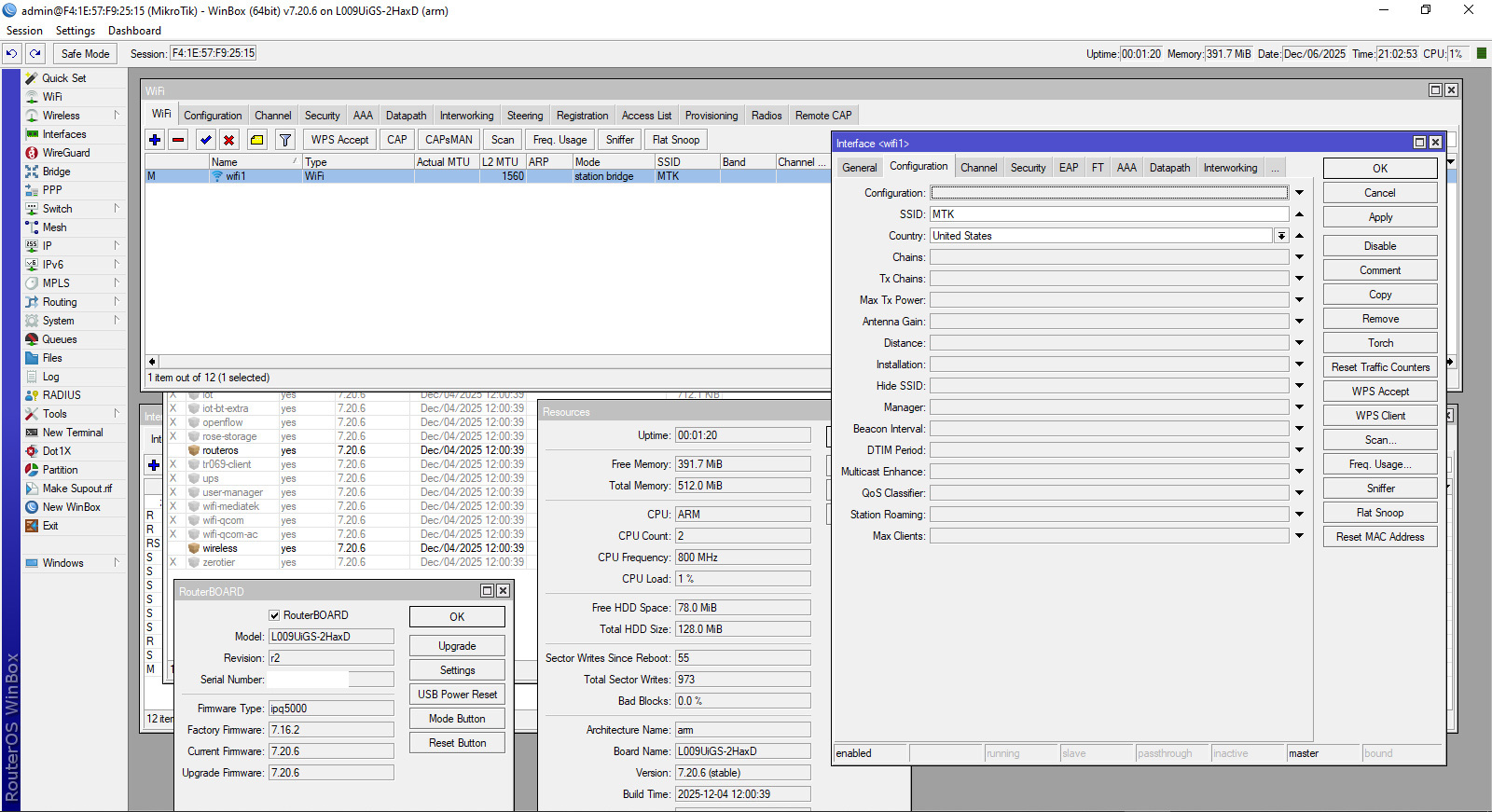1492x812 pixels.
Task: Expand the Hide SSID option arrow
Action: (x=1299, y=386)
